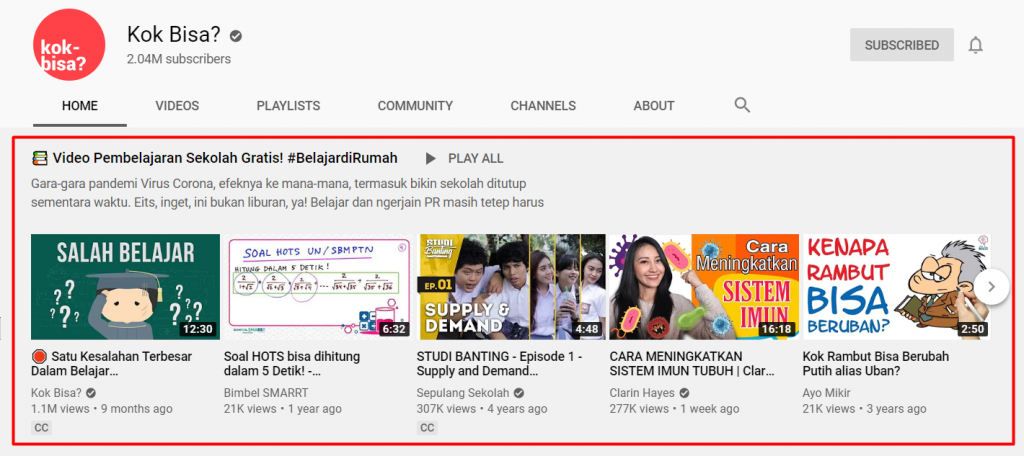The height and width of the screenshot is (456, 1024).
Task: Play SISTEM IMUN thumbnail
Action: click(704, 287)
